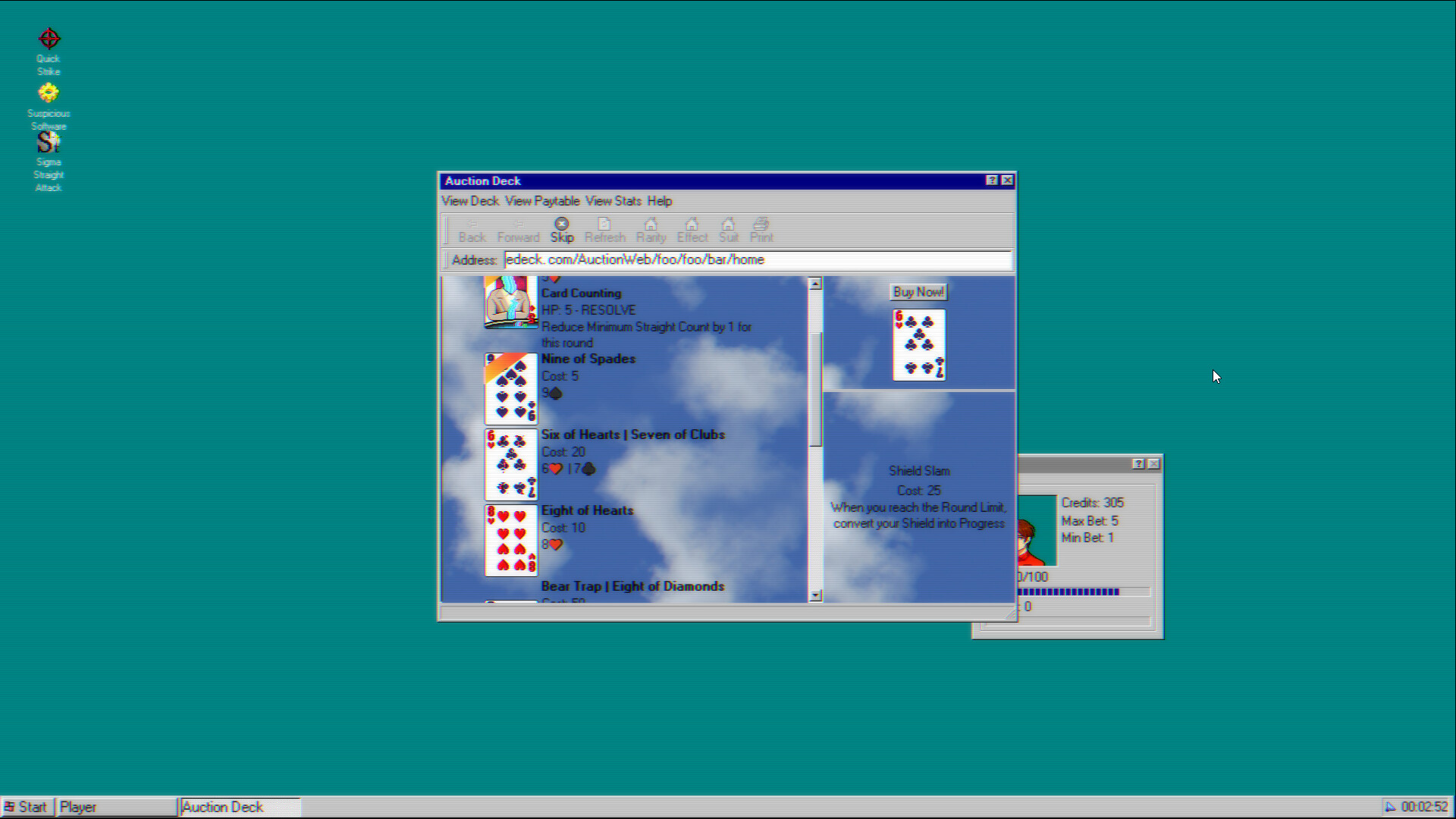
Task: Select the Effect toolbar icon
Action: coord(692,229)
